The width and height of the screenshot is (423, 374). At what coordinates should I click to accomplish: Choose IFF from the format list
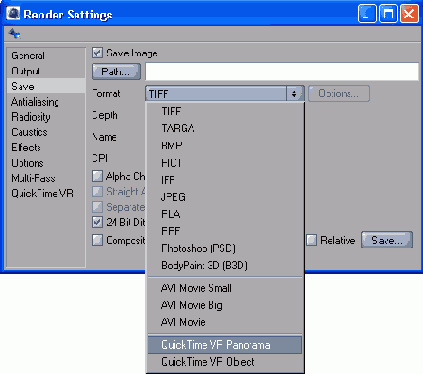[225, 180]
